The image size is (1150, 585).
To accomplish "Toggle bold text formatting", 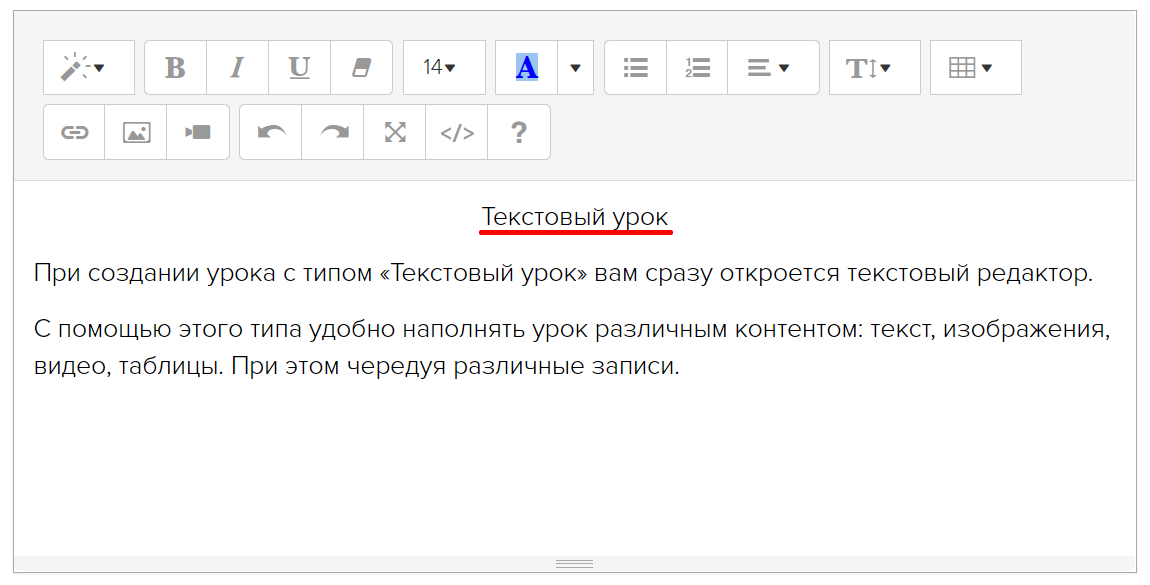I will coord(176,68).
